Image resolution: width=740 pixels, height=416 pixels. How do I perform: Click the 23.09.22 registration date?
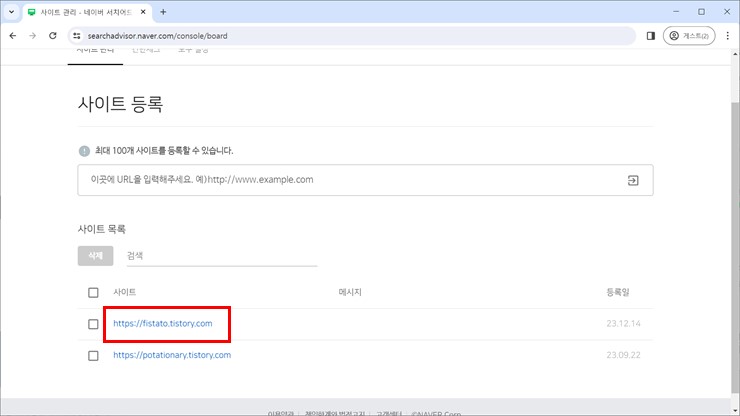[623, 355]
